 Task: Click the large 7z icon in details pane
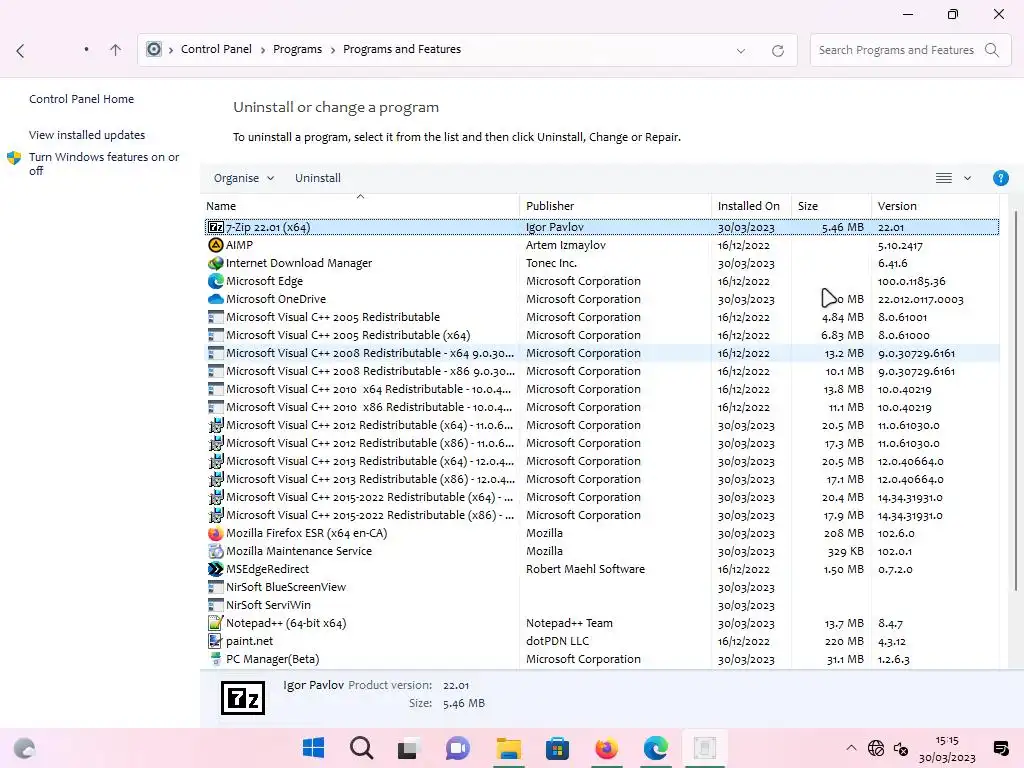pos(243,698)
